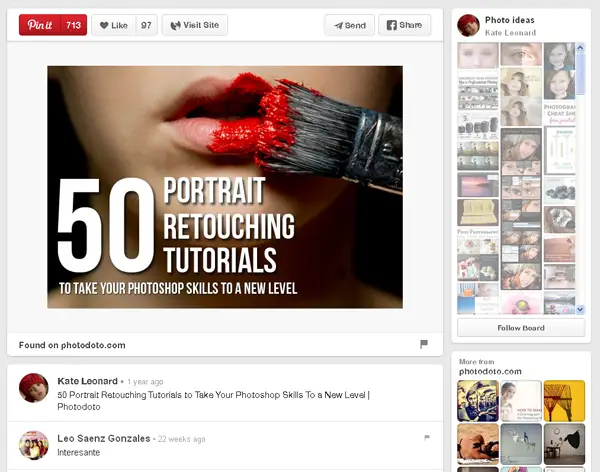The width and height of the screenshot is (600, 472).
Task: Report the pin with the flag icon
Action: [x=424, y=344]
